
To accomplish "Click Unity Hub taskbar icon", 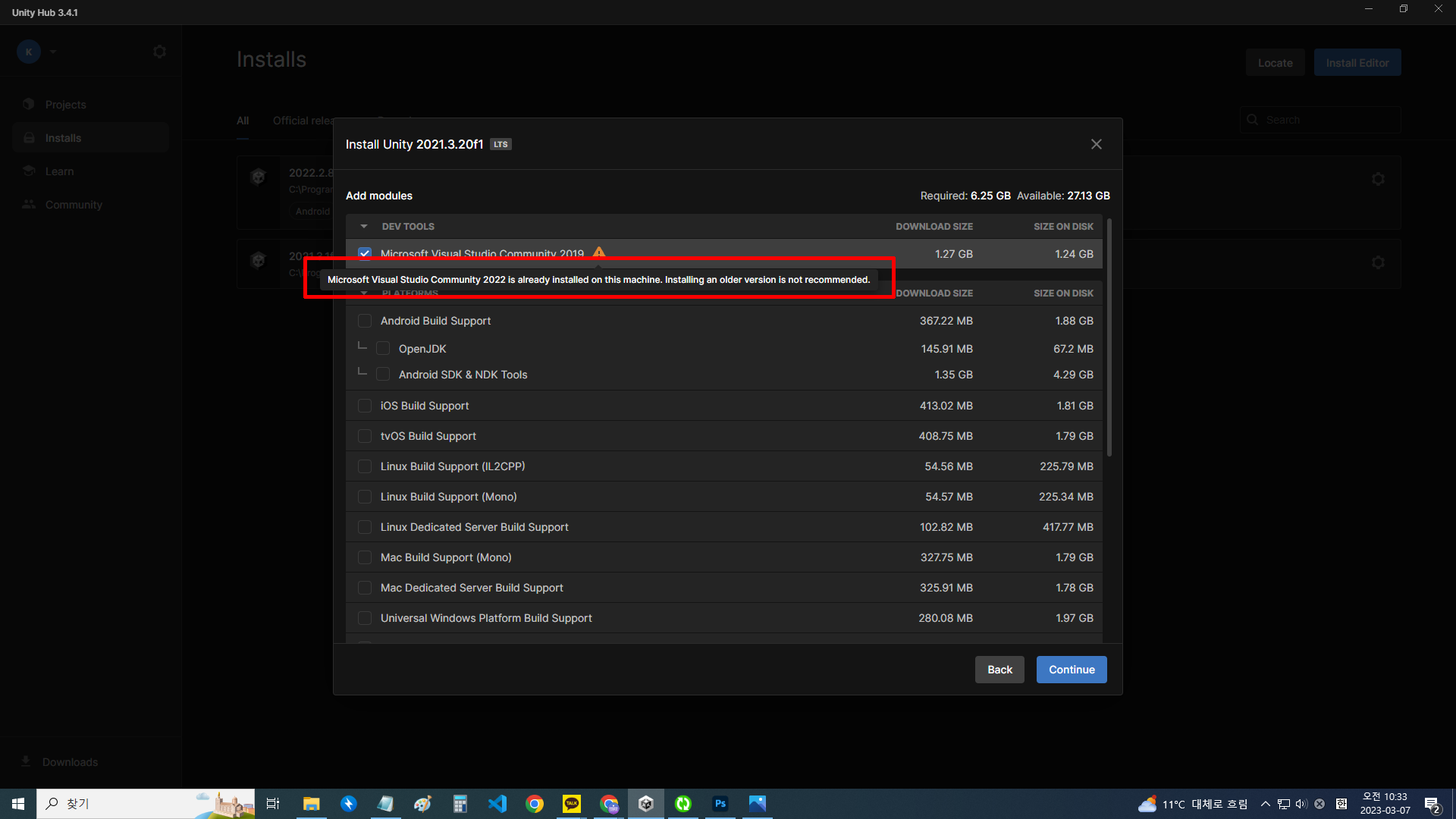I will pos(646,804).
